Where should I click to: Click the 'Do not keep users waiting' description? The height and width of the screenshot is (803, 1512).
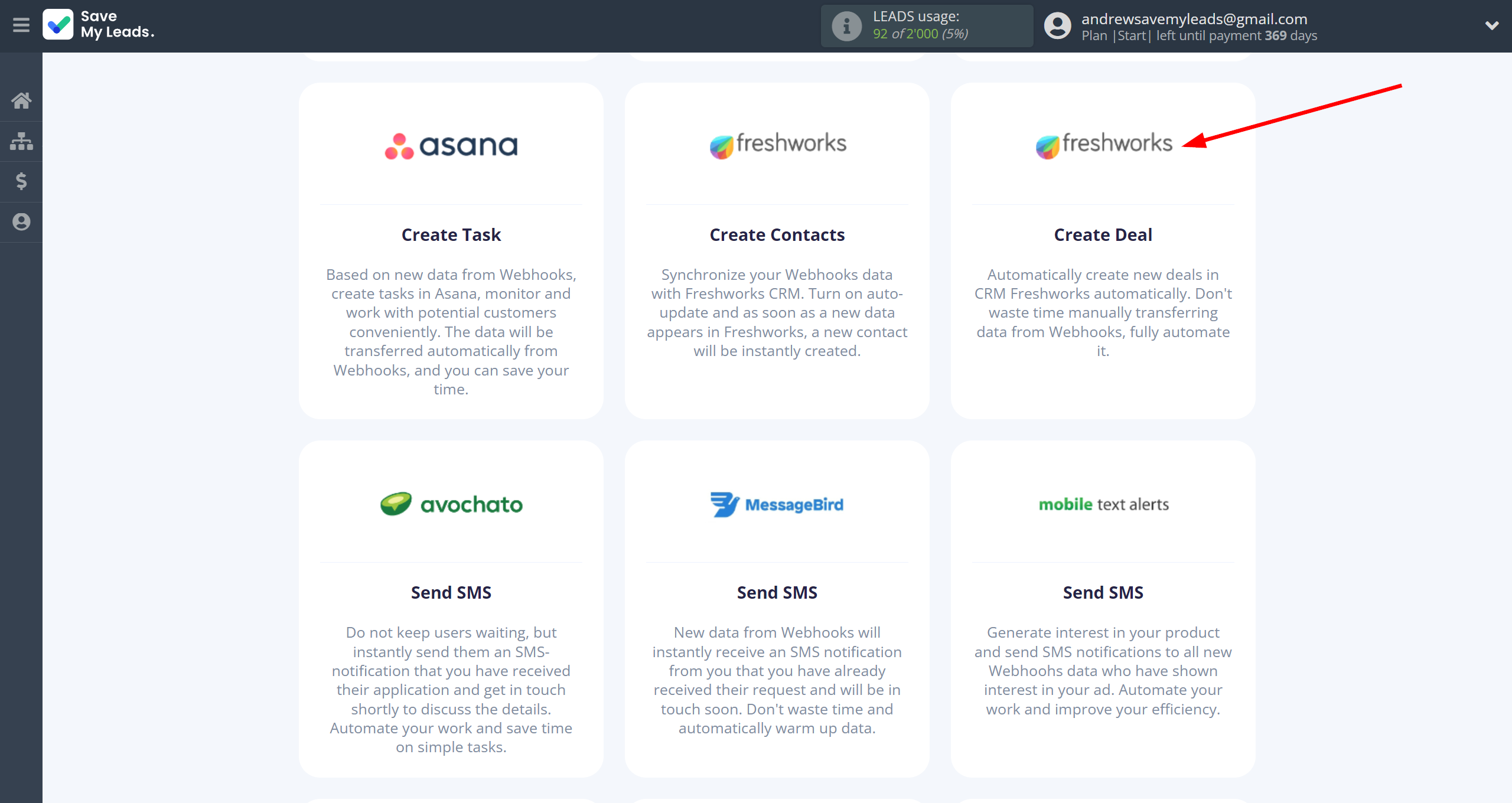[451, 690]
